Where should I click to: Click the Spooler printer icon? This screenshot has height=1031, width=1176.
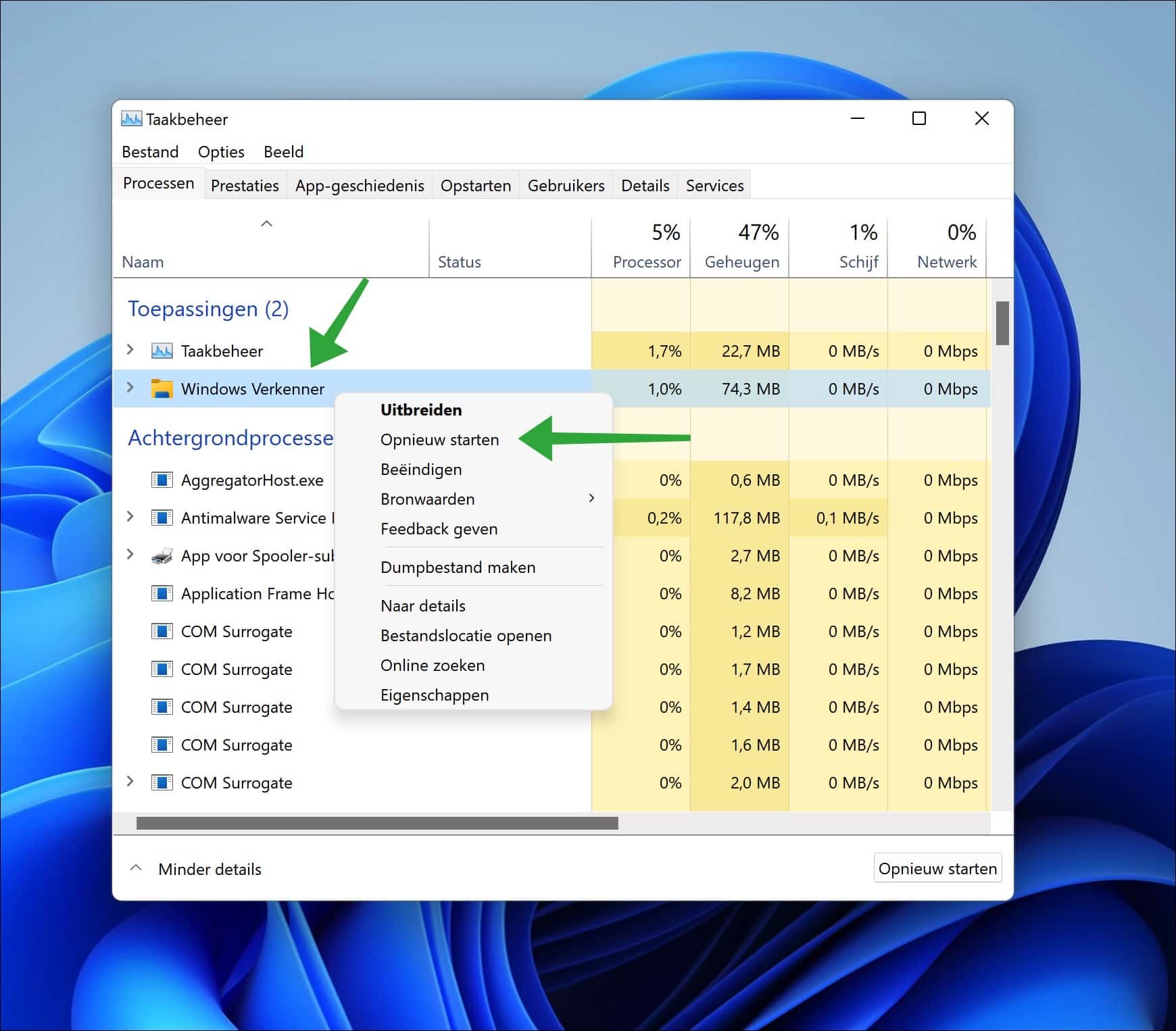click(162, 556)
